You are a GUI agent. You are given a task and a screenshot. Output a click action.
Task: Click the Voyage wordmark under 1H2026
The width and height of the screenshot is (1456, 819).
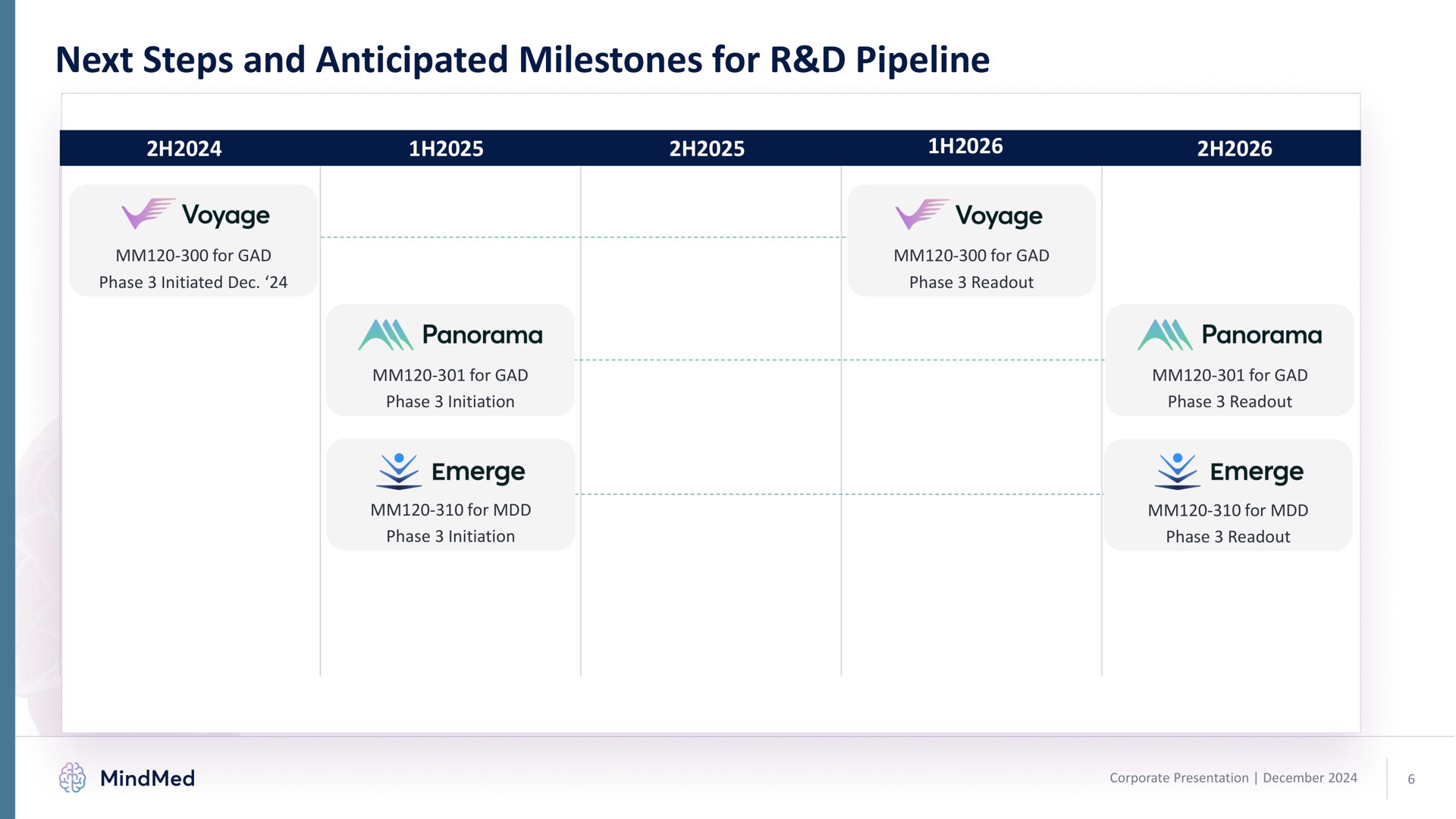click(x=999, y=217)
